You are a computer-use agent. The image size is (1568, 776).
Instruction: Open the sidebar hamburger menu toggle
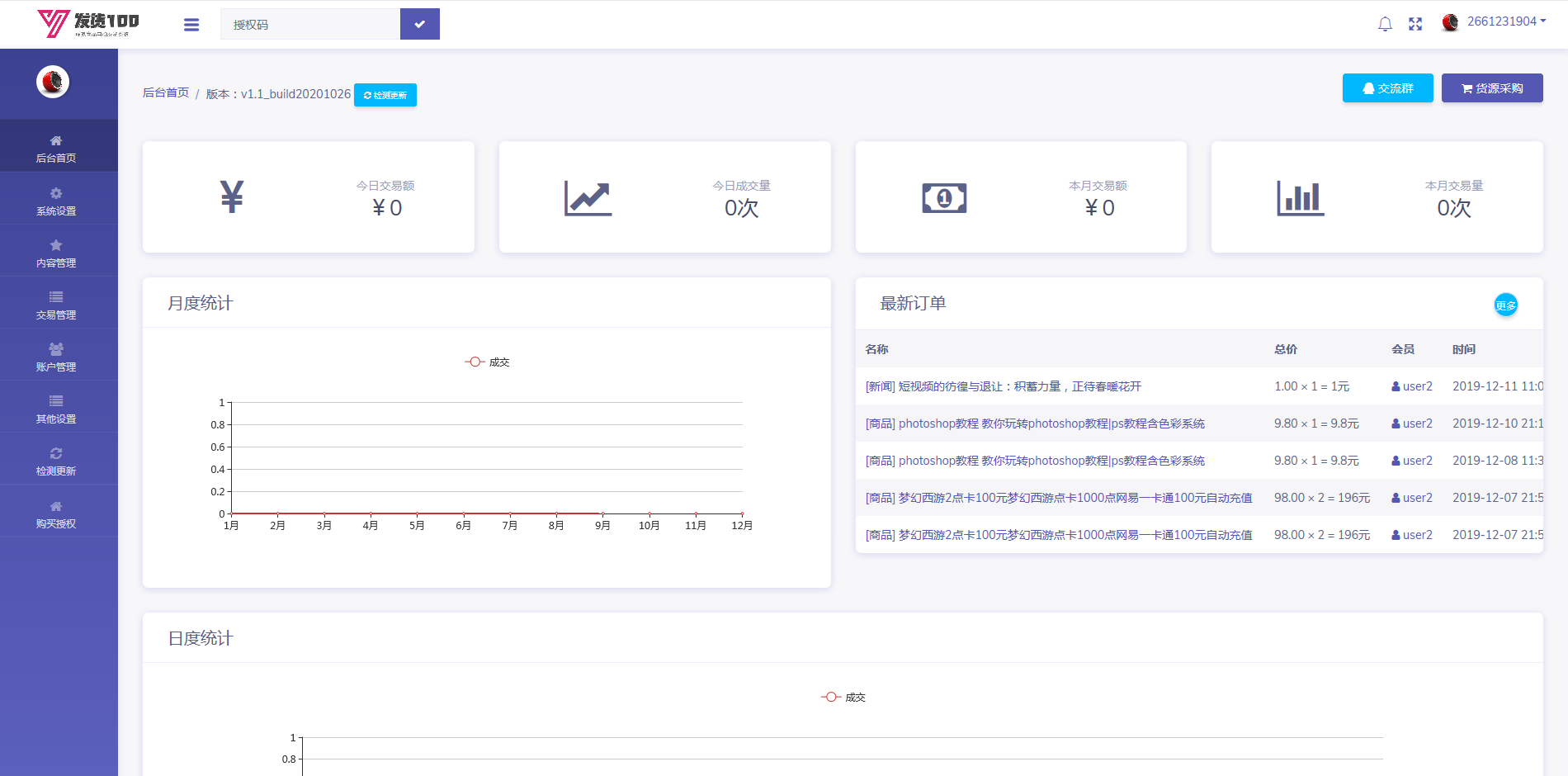[x=191, y=24]
